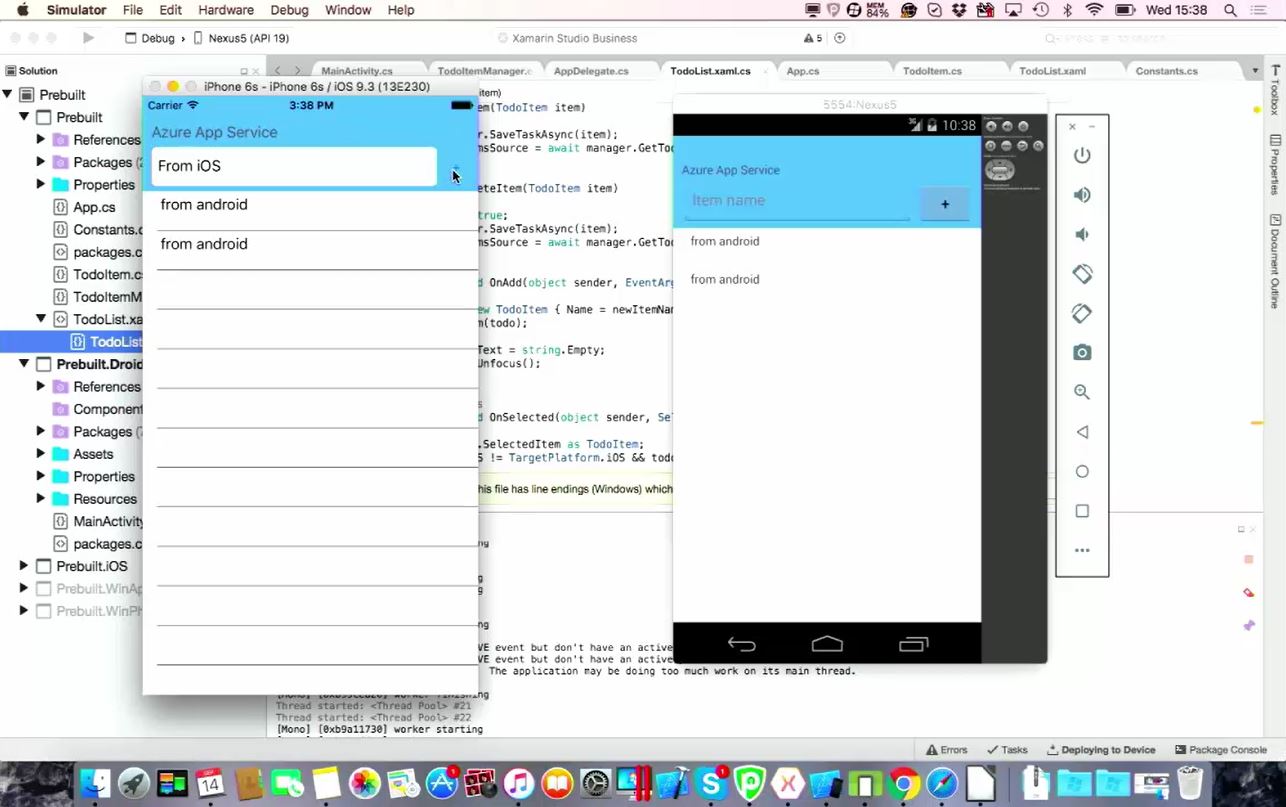Expand the Prebuilt.iOS project

point(24,566)
